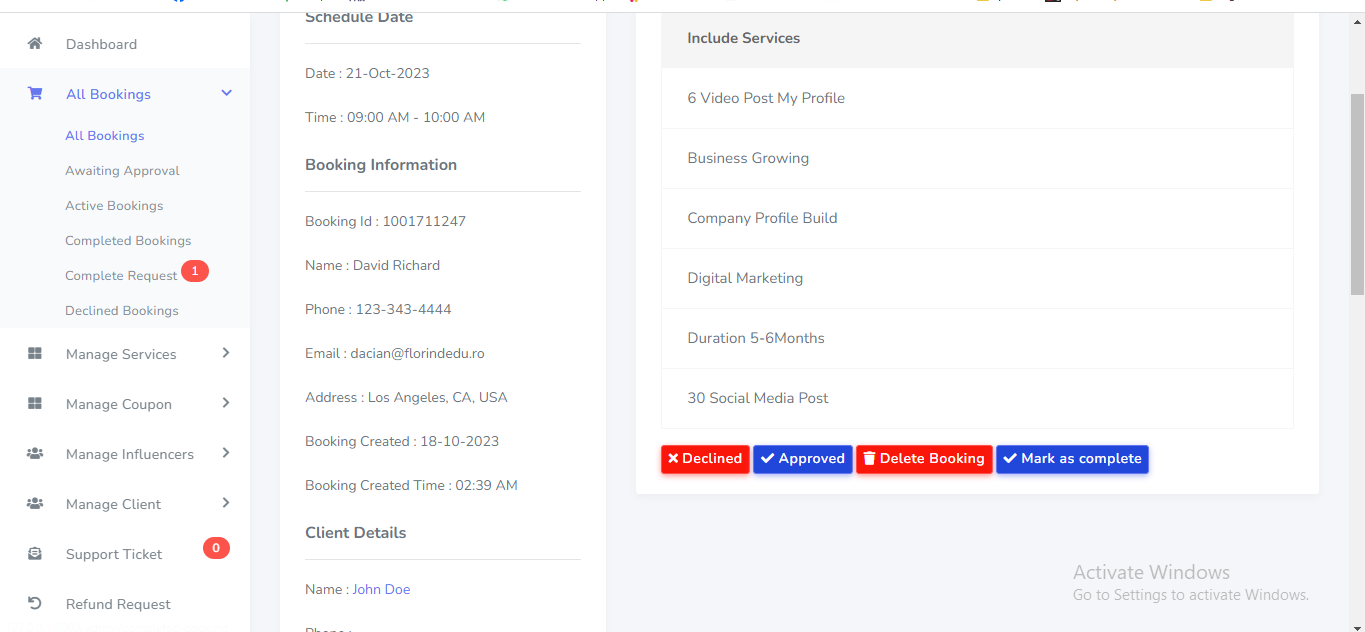This screenshot has height=632, width=1365.
Task: Click the Refund Request undo icon
Action: [x=35, y=604]
